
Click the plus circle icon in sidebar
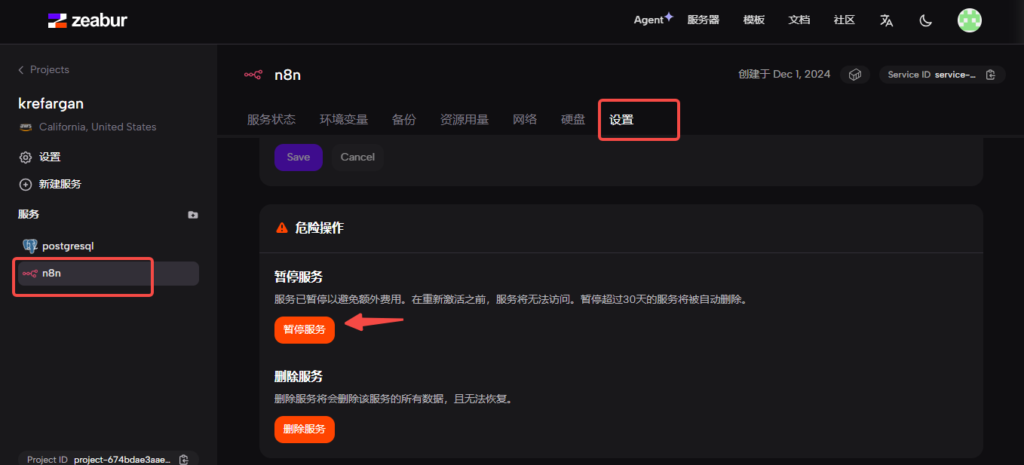(x=25, y=184)
